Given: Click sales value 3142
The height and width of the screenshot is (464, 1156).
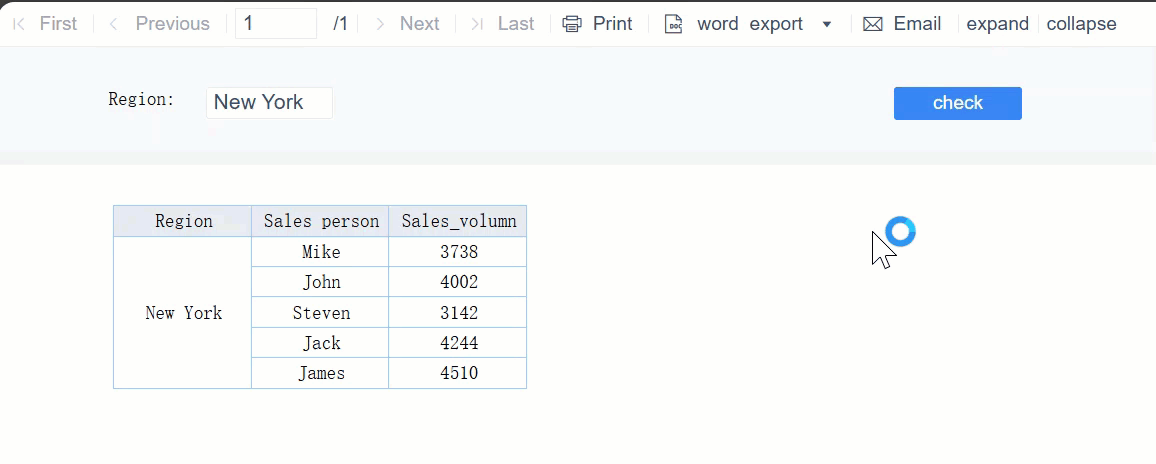Looking at the screenshot, I should point(458,313).
